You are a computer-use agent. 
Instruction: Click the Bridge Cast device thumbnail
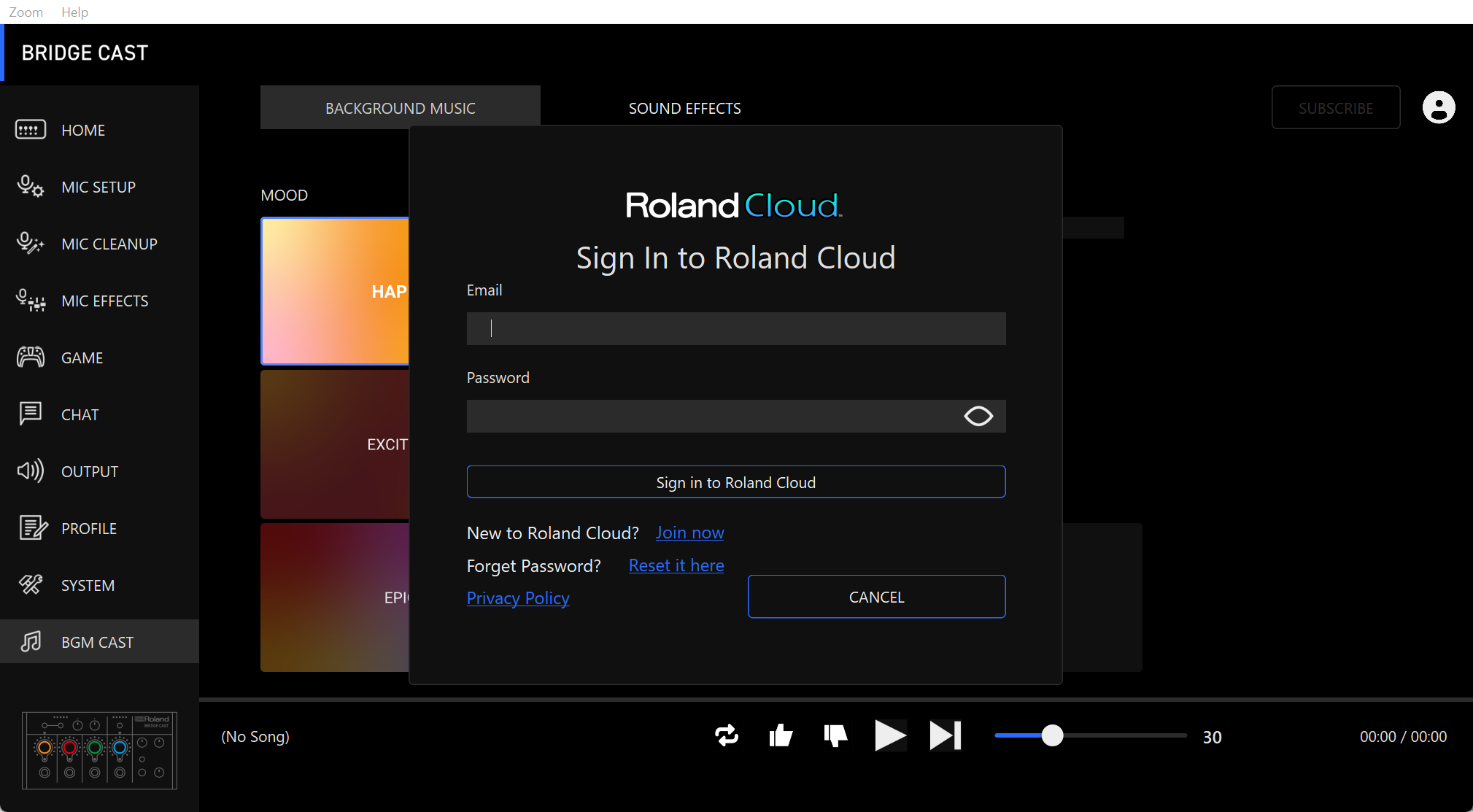(x=100, y=751)
